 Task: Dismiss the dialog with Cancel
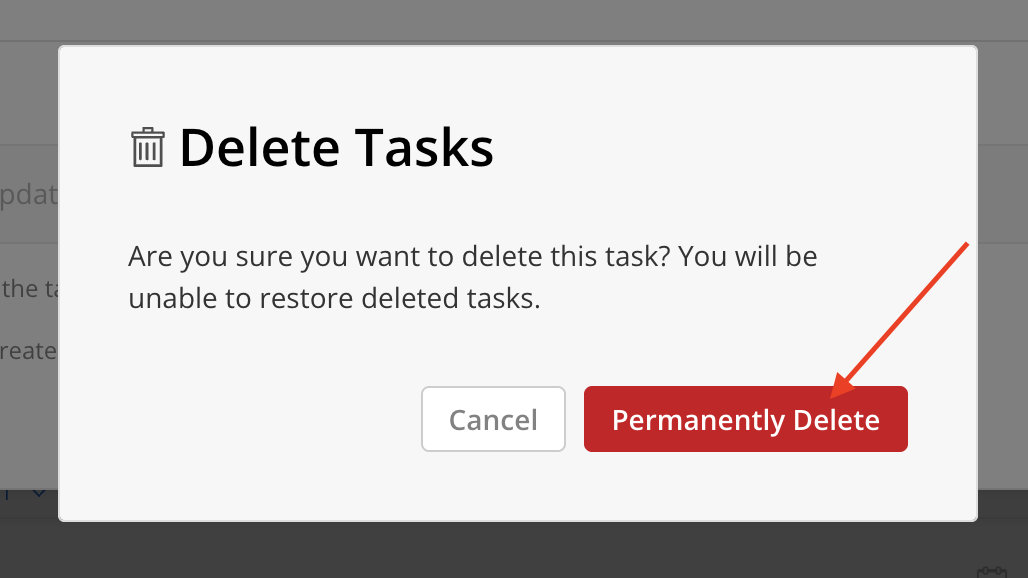493,419
